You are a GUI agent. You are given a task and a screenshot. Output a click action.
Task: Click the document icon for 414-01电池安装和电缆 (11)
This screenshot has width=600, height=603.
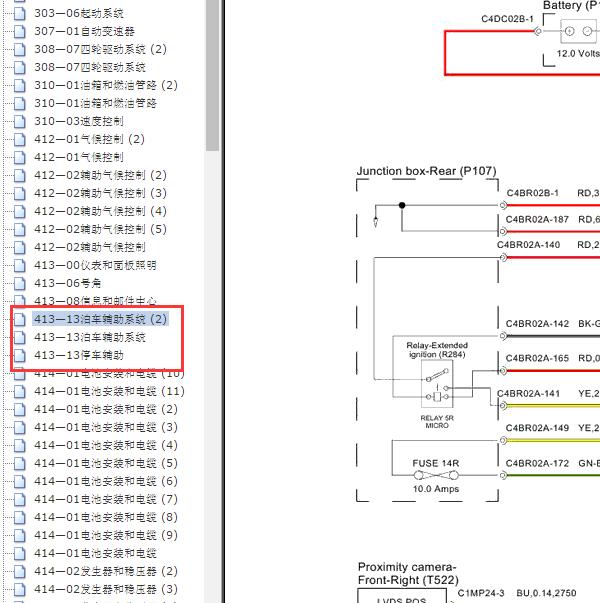[x=20, y=391]
